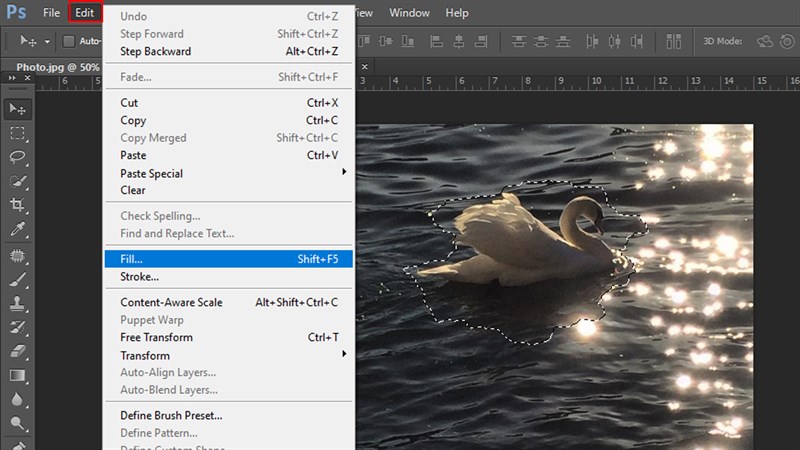Select the Crop tool
The height and width of the screenshot is (450, 800).
[17, 205]
